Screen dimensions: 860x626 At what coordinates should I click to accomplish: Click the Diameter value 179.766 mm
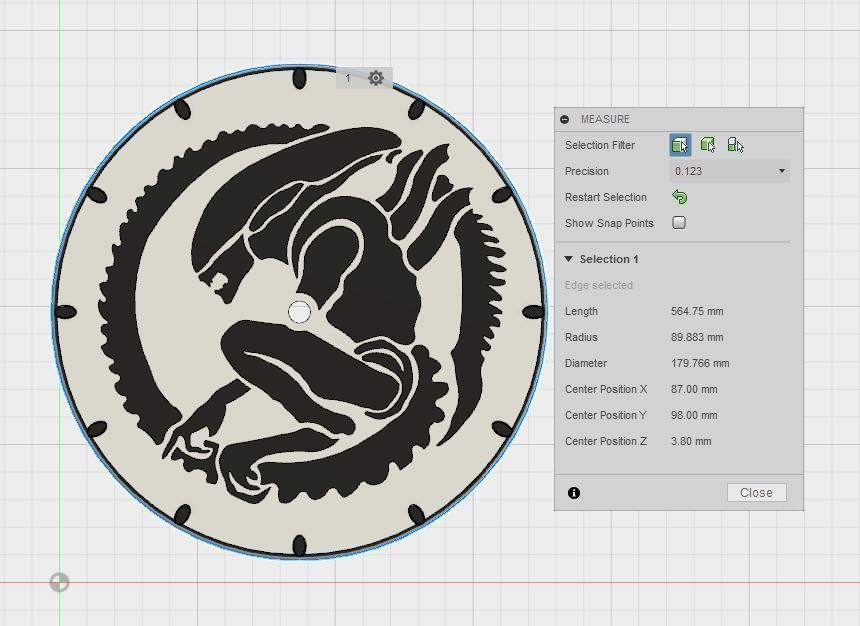tap(700, 363)
